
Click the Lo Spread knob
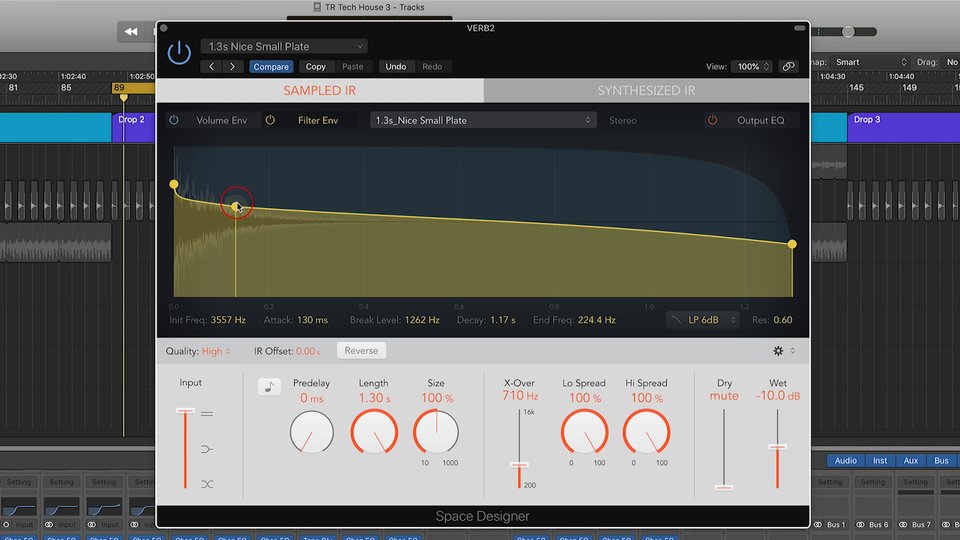584,432
